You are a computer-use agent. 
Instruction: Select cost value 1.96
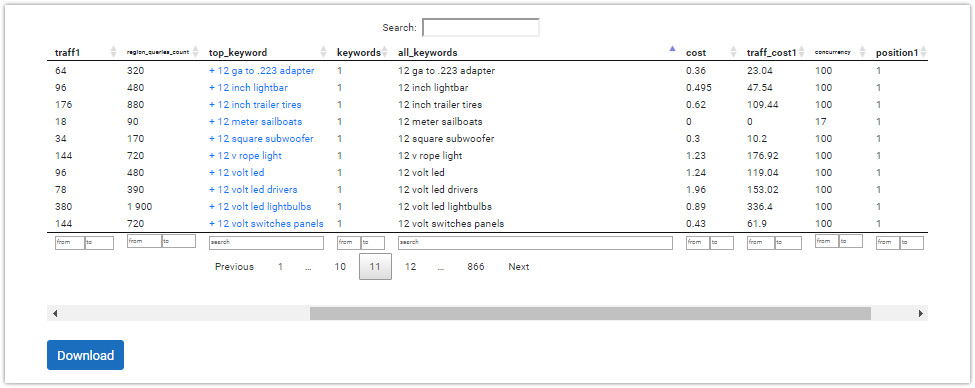696,190
